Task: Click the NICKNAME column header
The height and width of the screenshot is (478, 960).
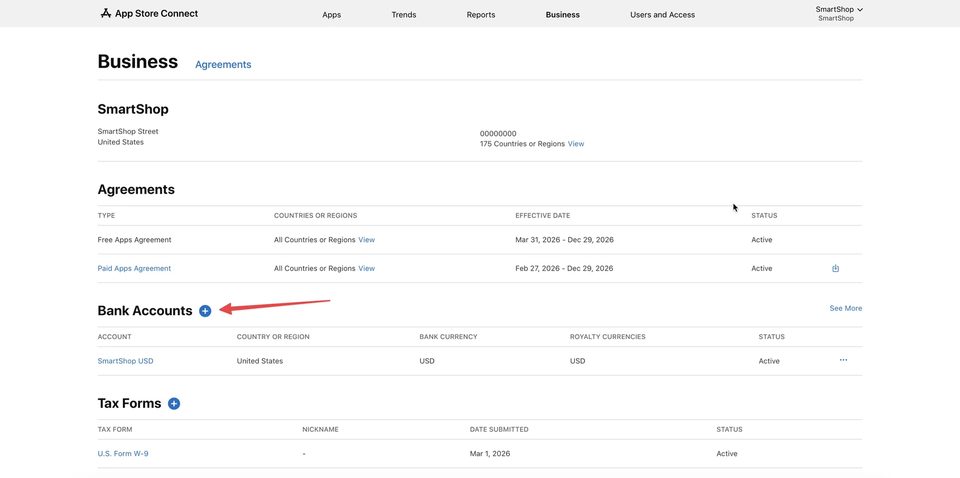Action: click(320, 430)
